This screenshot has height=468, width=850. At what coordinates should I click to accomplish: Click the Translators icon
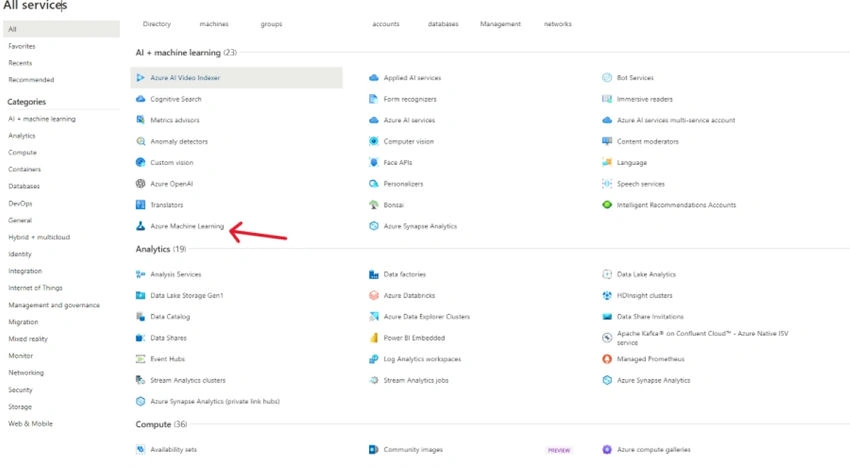click(x=140, y=204)
